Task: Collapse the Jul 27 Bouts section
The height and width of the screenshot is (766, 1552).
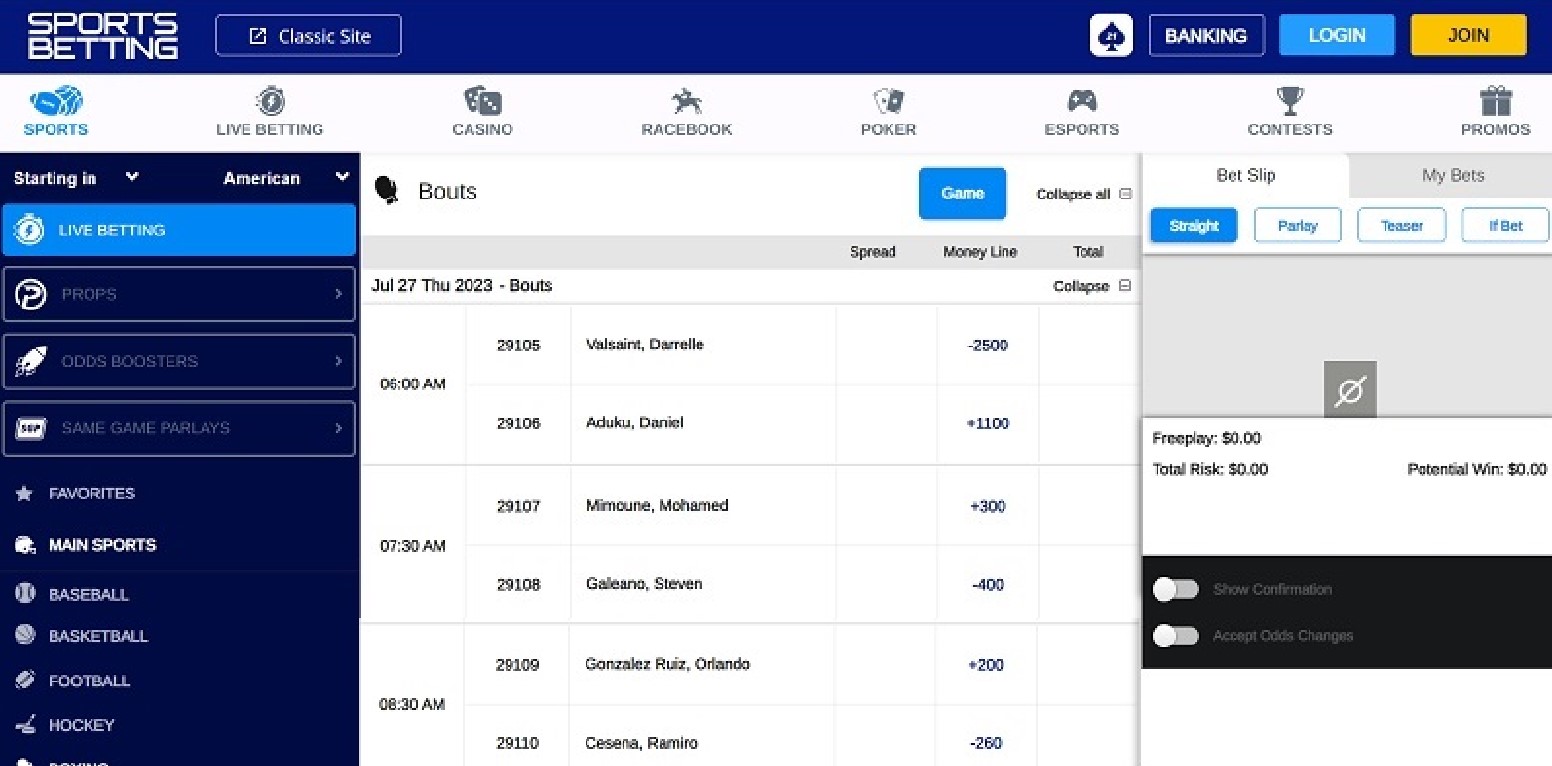Action: coord(1091,286)
